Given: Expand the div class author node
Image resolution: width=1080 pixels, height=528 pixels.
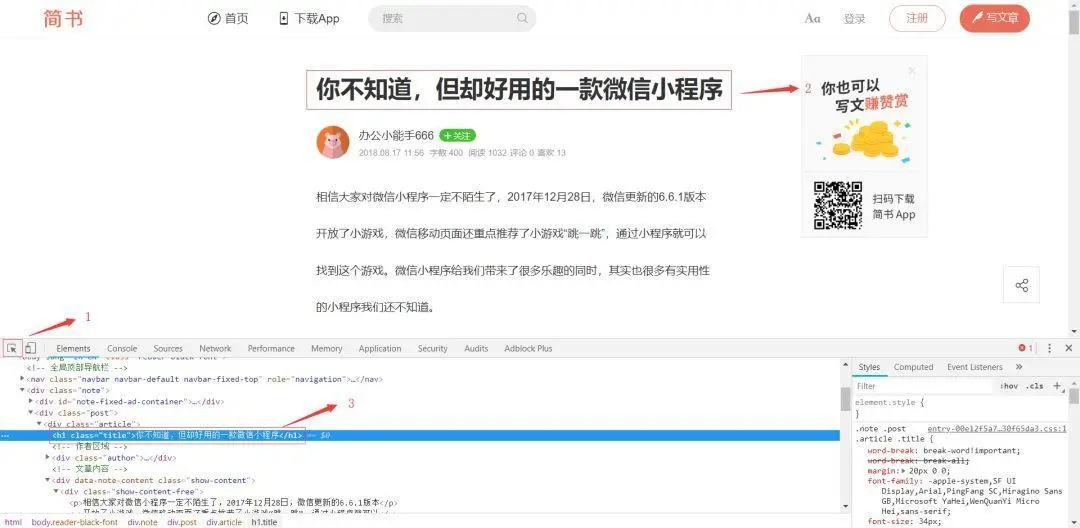Looking at the screenshot, I should 48,457.
